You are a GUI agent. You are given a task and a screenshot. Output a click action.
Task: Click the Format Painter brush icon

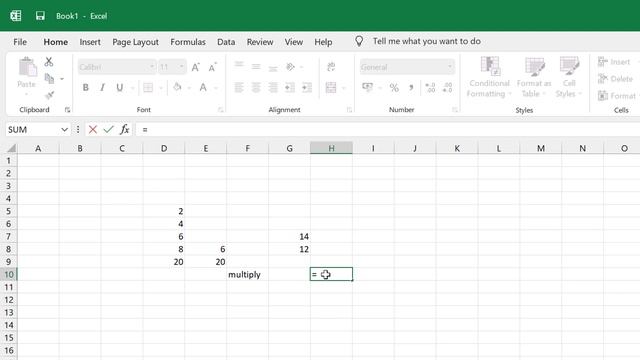pyautogui.click(x=49, y=96)
